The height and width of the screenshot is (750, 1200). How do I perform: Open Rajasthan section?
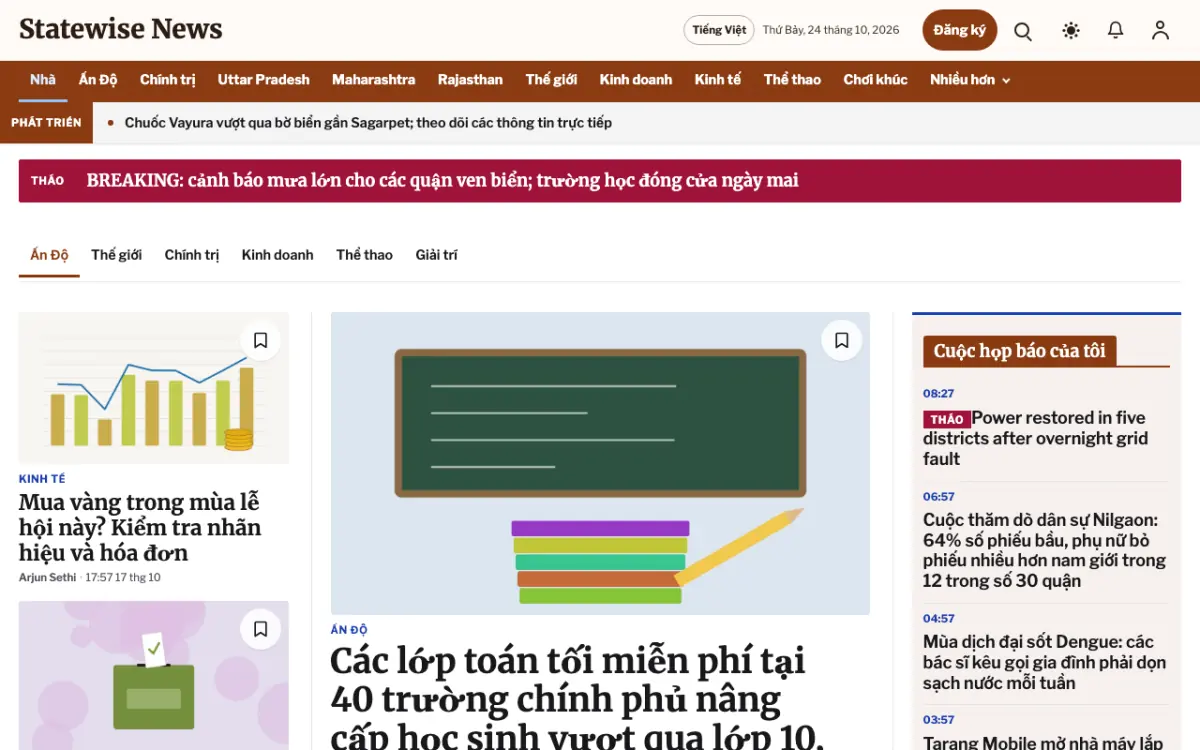point(470,80)
